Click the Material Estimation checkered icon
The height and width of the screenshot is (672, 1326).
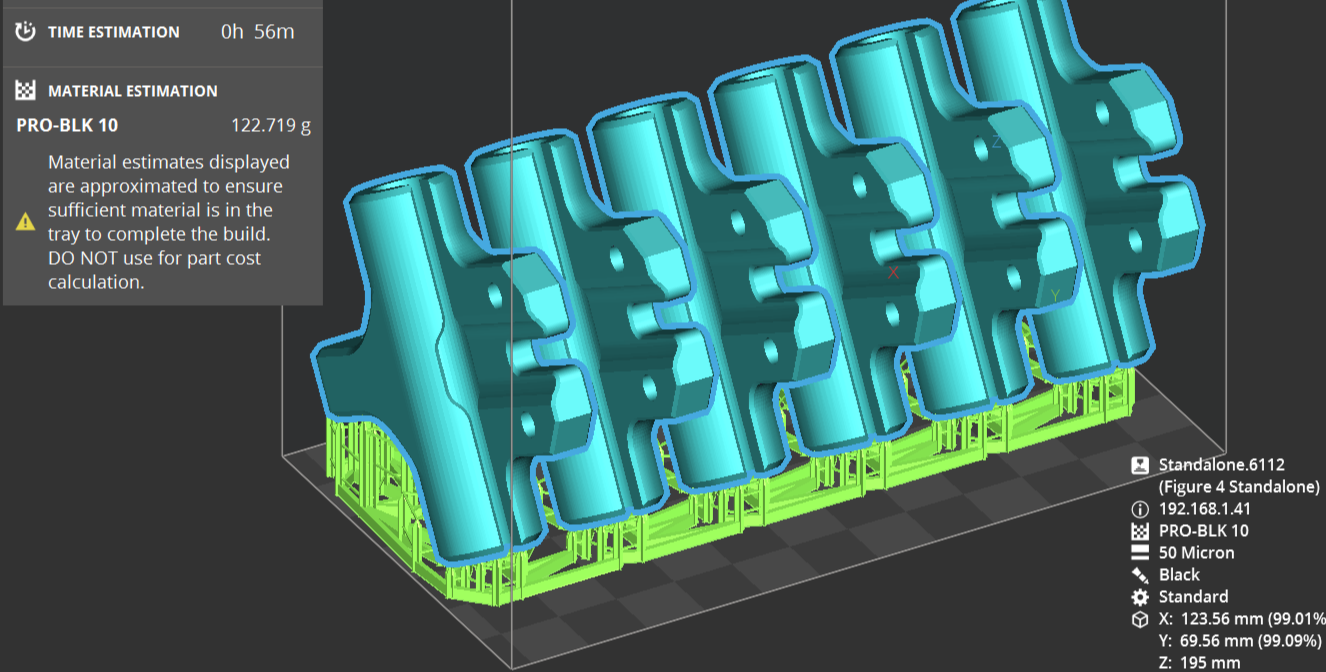click(x=26, y=91)
